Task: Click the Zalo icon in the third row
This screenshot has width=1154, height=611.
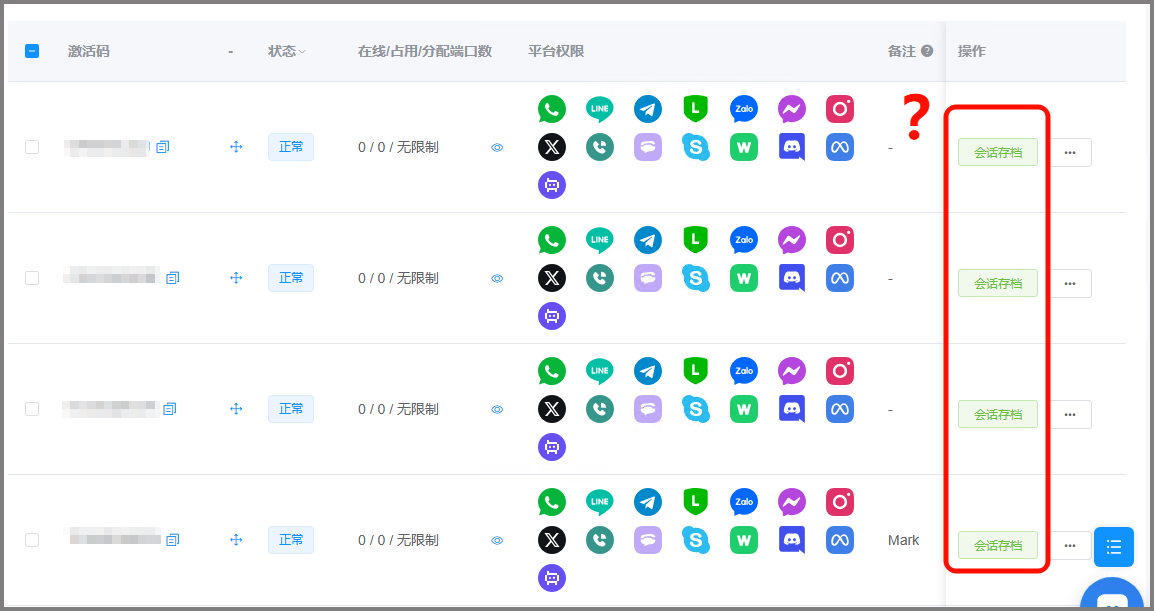Action: coord(743,371)
